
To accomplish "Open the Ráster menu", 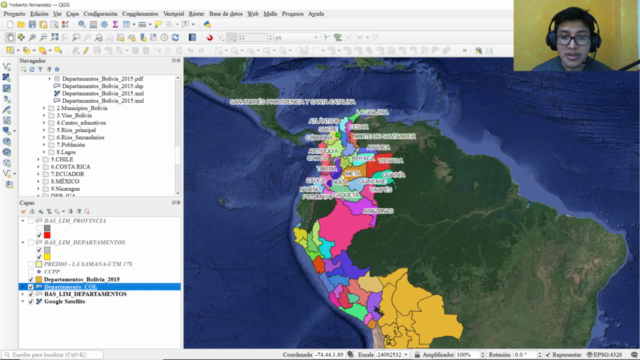I will click(196, 14).
